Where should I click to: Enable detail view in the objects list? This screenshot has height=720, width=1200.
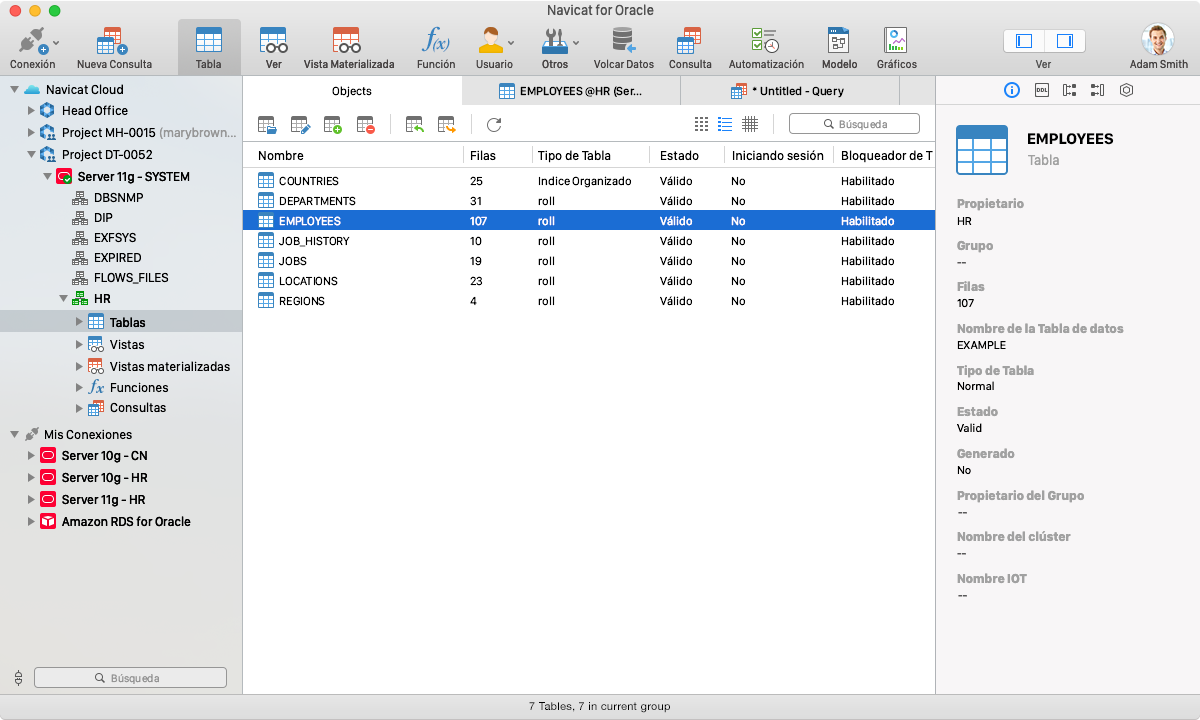tap(724, 124)
